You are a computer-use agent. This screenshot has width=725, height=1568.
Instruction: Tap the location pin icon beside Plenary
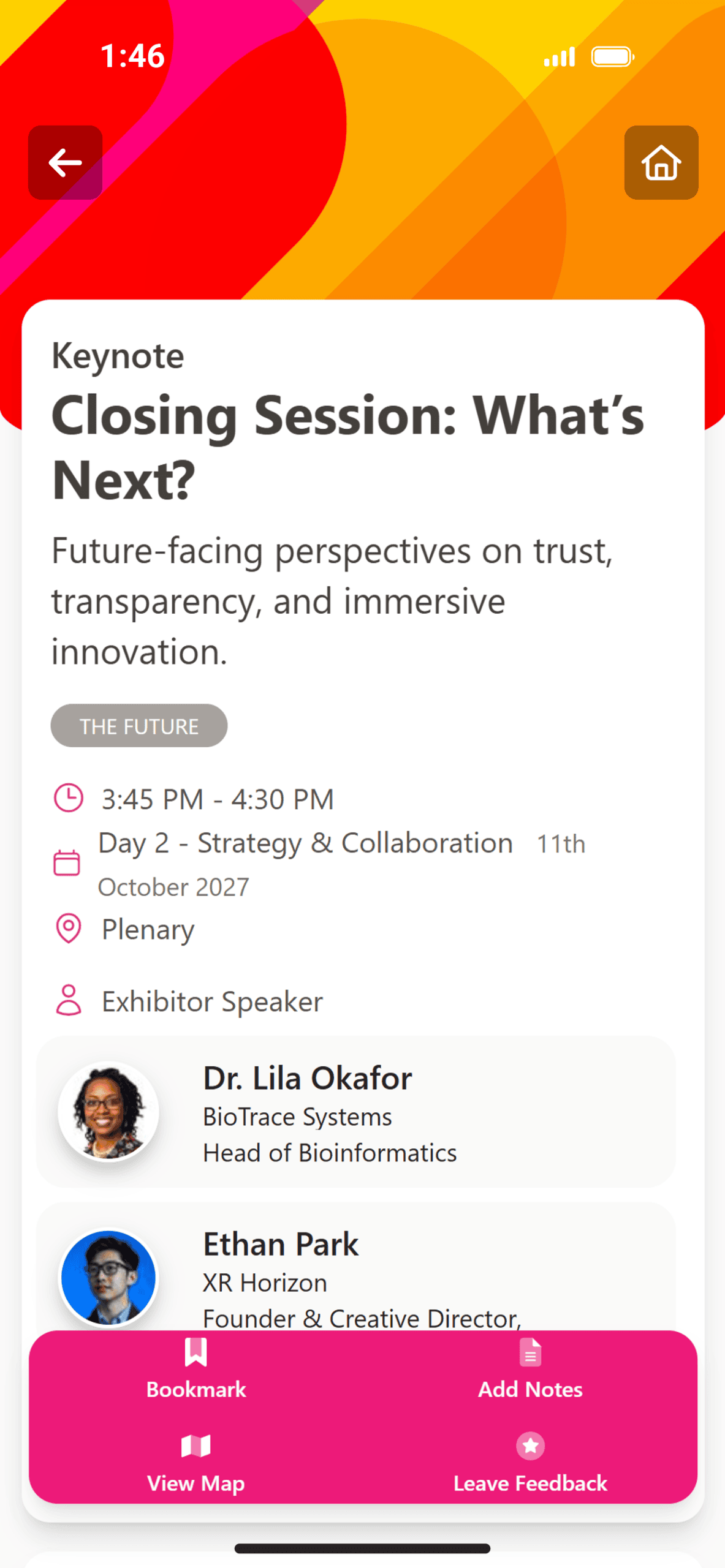point(69,928)
